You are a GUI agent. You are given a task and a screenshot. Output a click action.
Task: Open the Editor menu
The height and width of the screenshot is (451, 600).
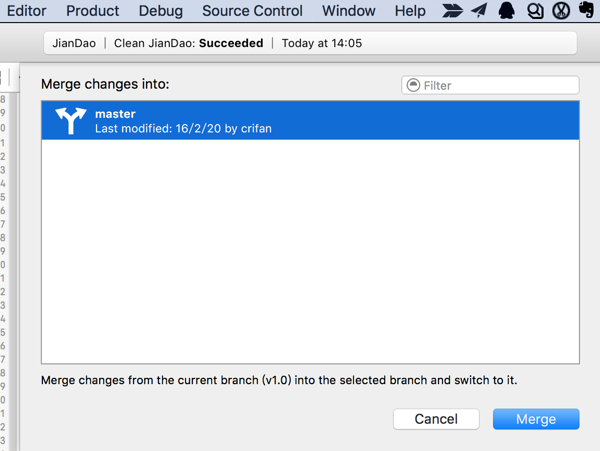26,11
